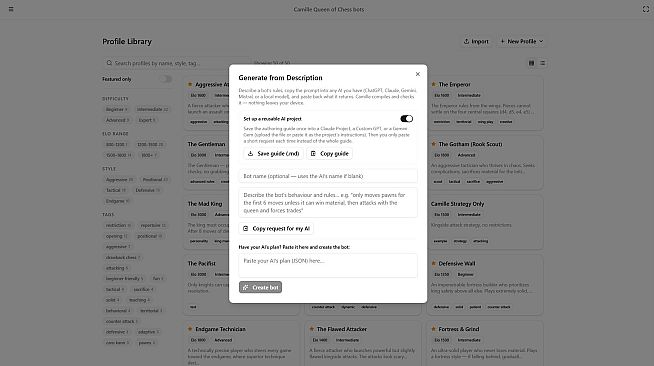Toggle Set up a reusable AI project
This screenshot has width=654, height=366.
pyautogui.click(x=407, y=119)
